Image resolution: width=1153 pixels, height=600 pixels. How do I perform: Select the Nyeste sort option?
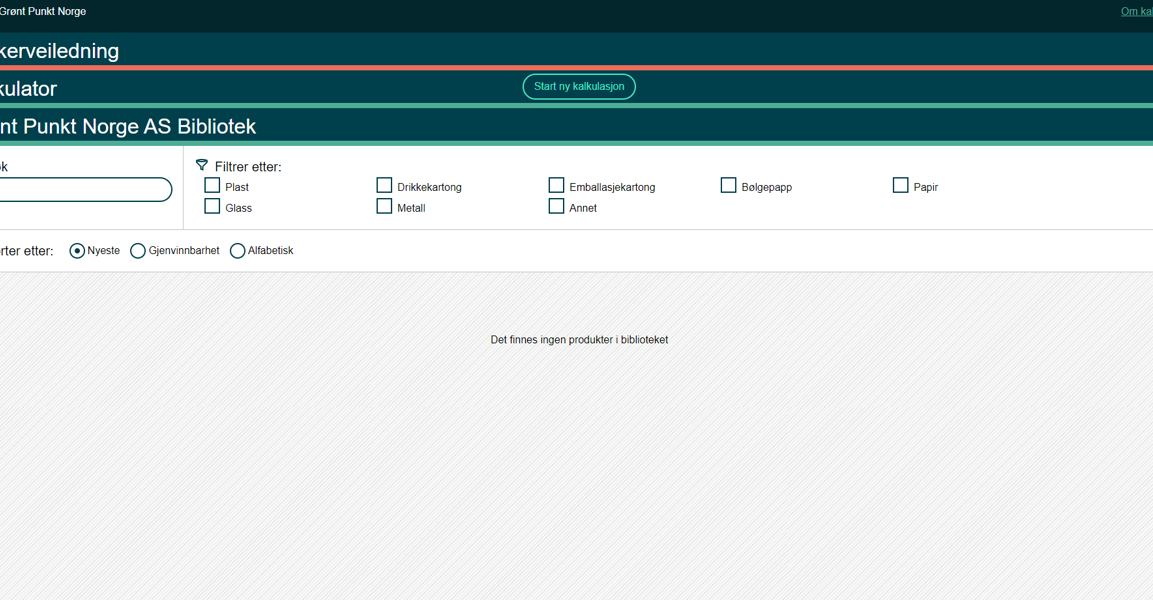tap(77, 251)
